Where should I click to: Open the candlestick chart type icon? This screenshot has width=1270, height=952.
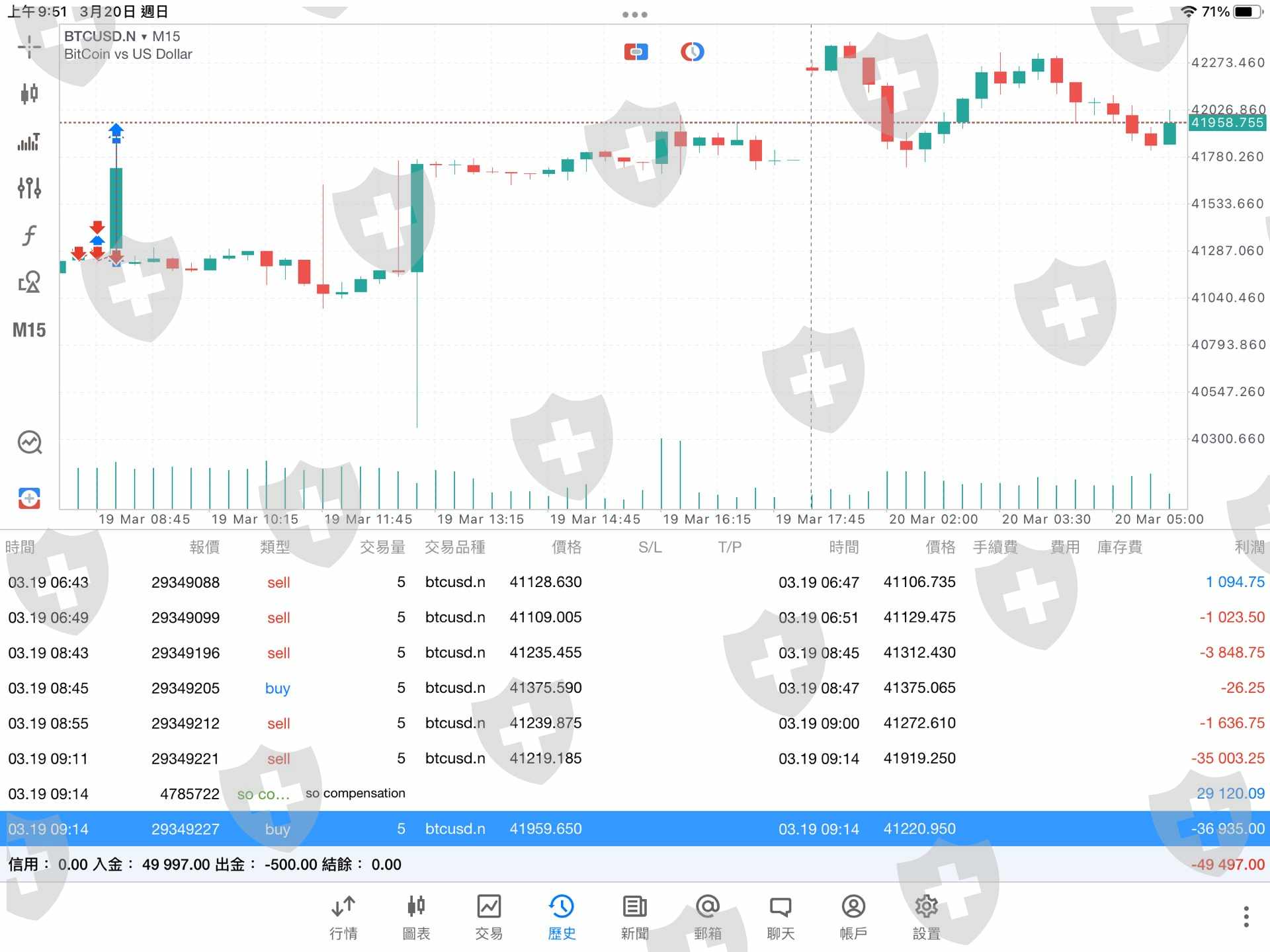[x=29, y=93]
